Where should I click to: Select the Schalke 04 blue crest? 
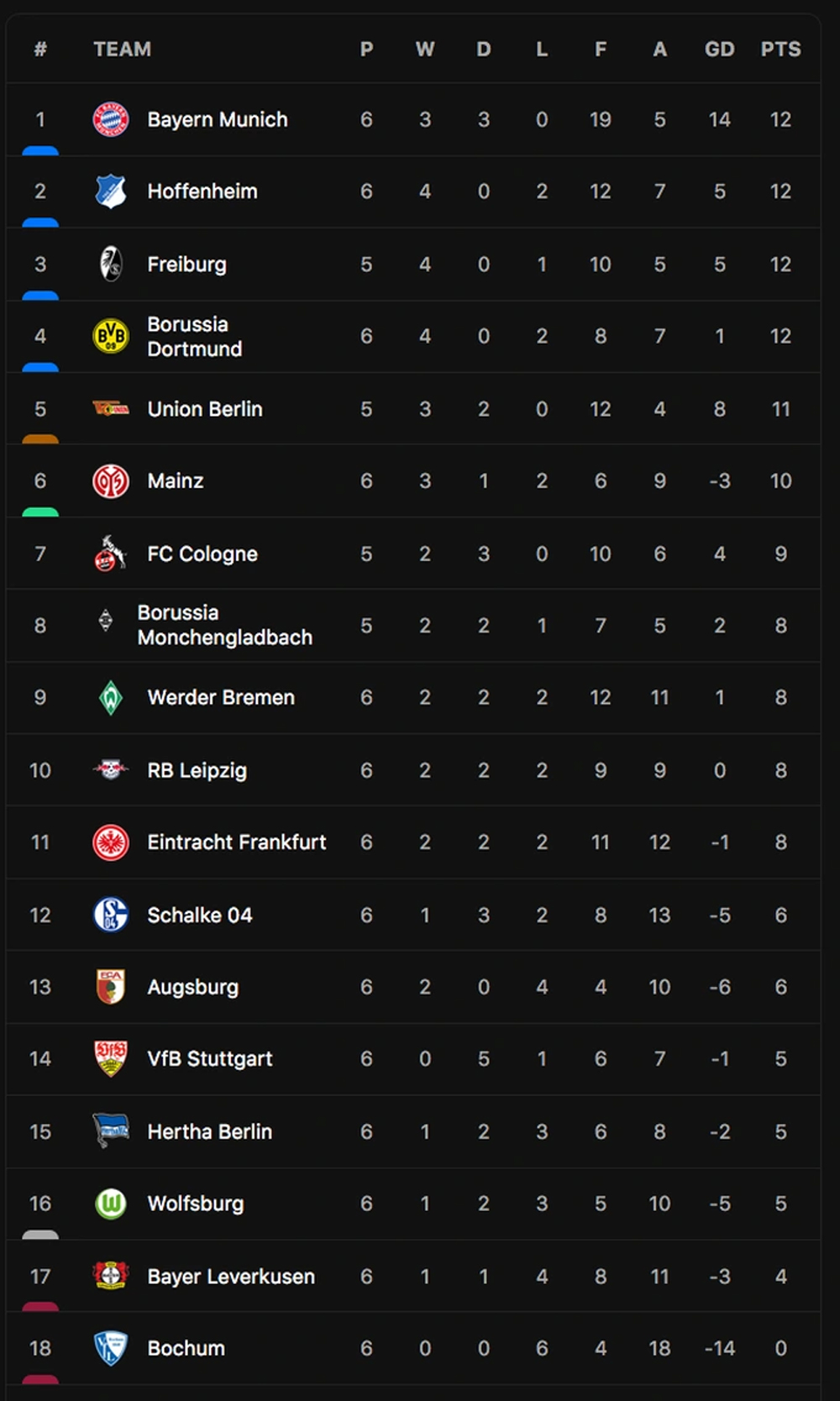(111, 915)
